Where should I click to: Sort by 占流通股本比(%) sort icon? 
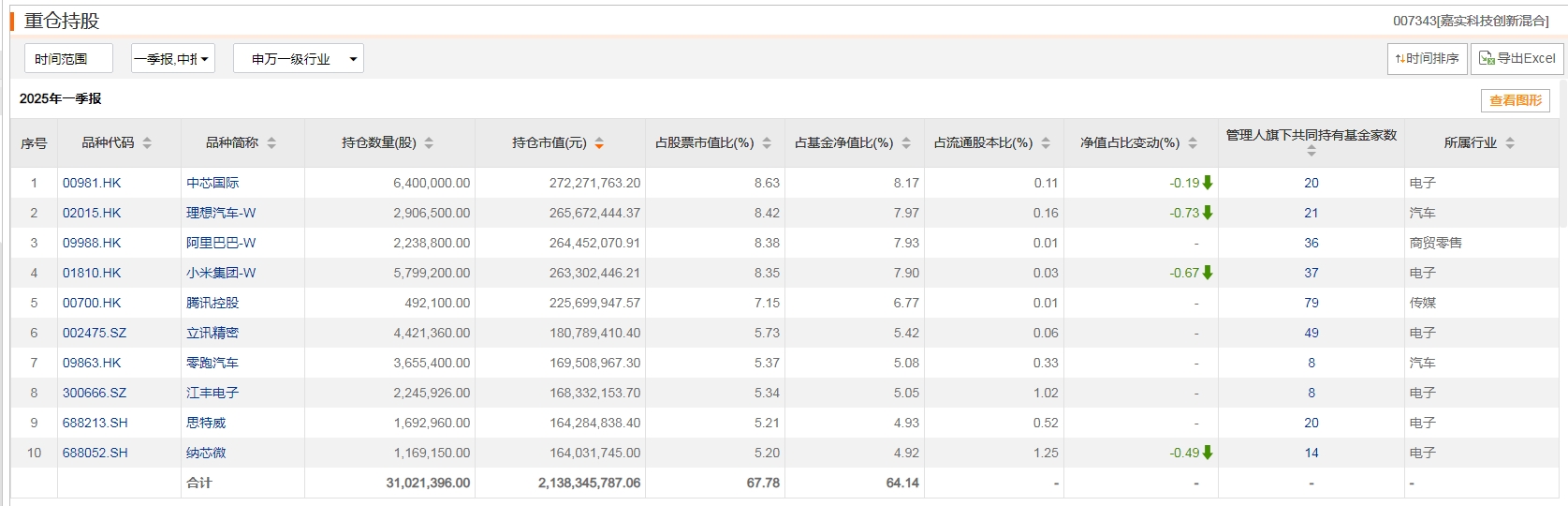1046,143
